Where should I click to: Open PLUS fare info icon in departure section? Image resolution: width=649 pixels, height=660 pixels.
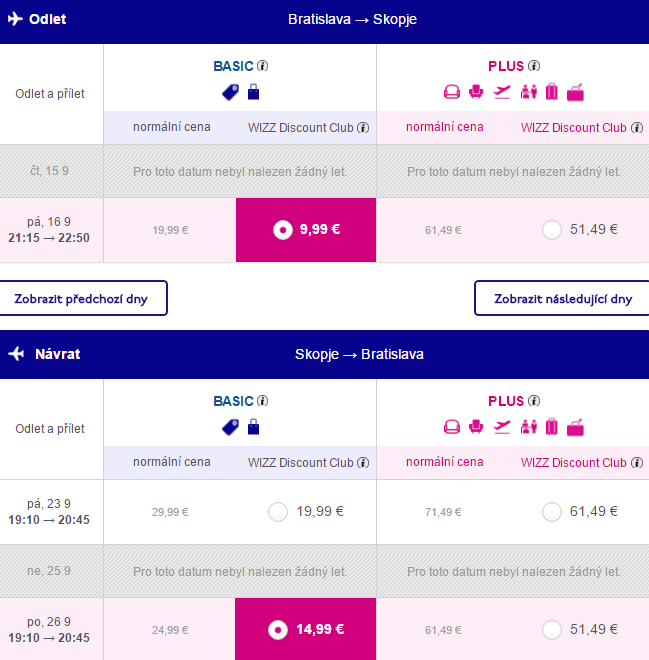point(534,66)
